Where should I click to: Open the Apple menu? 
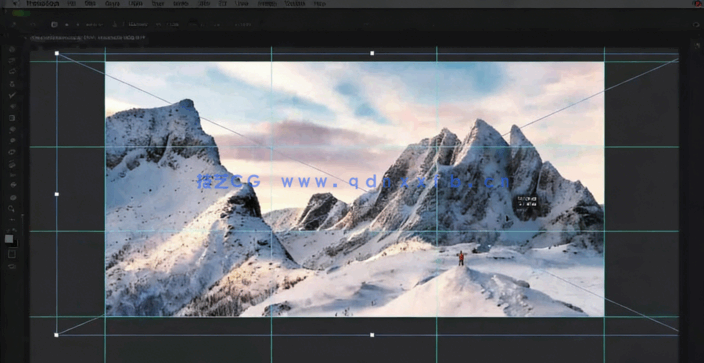(16, 3)
